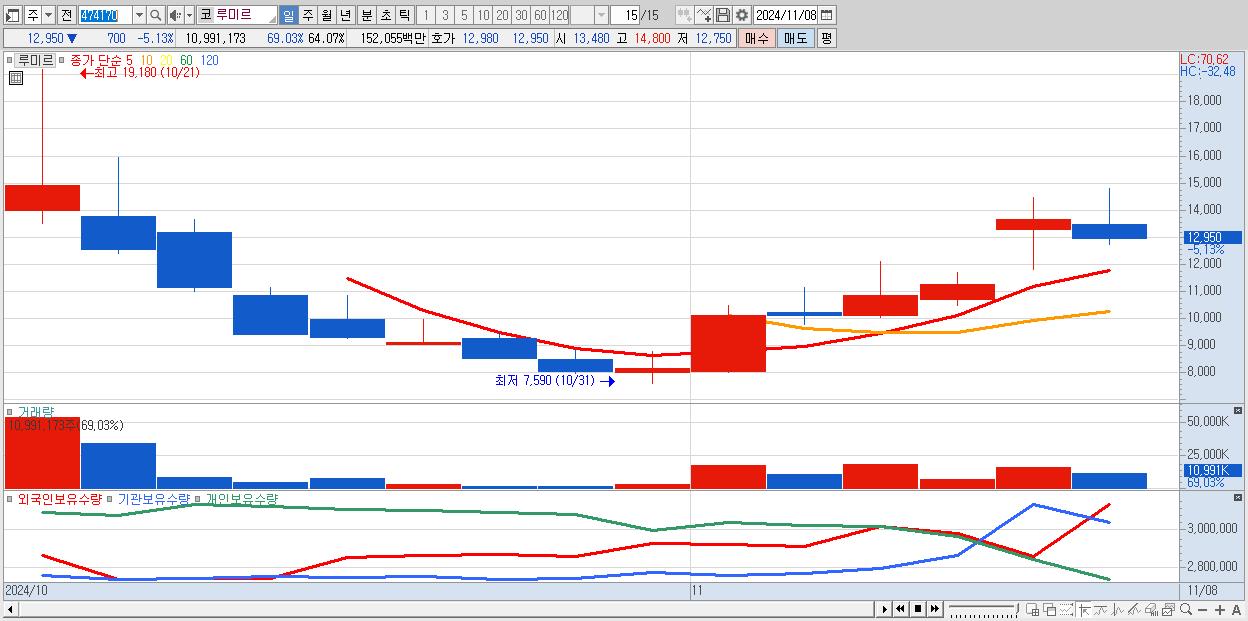Toggle the small square before 루미르 label
1248x621 pixels.
coord(11,60)
